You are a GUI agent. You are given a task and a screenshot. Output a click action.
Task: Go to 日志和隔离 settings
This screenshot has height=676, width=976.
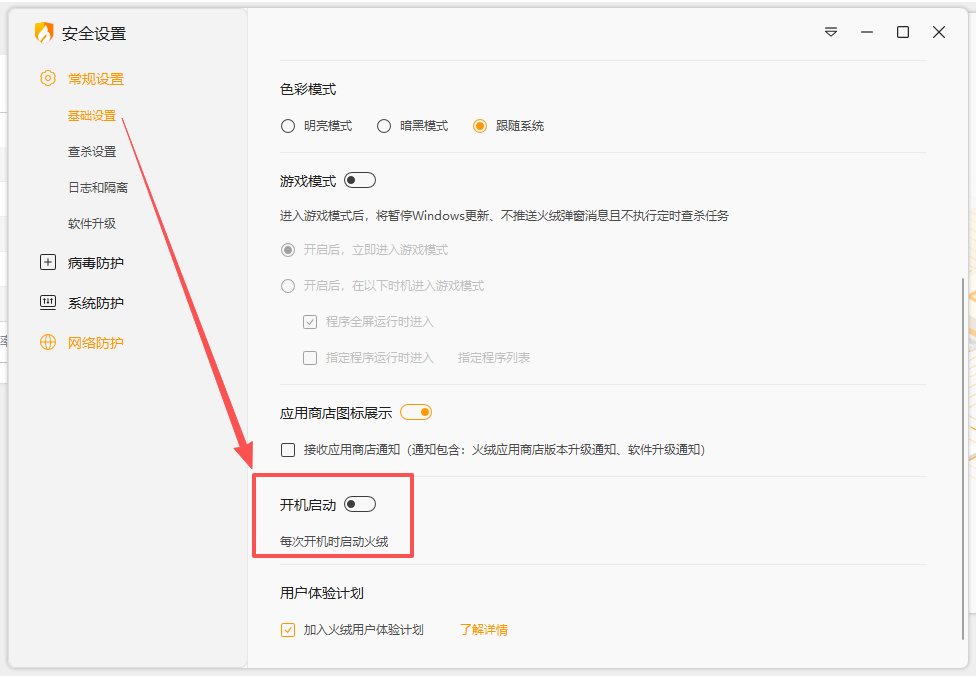click(x=98, y=188)
